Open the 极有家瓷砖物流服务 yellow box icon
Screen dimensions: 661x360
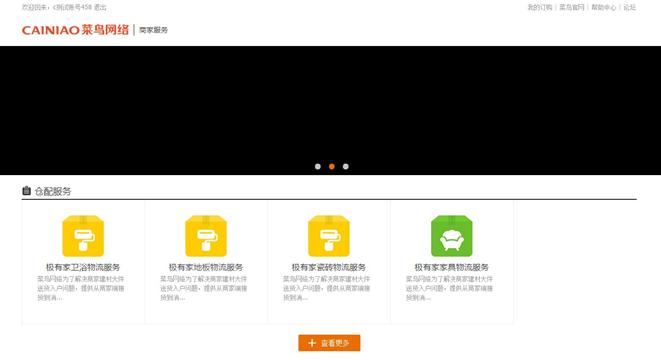pos(329,236)
